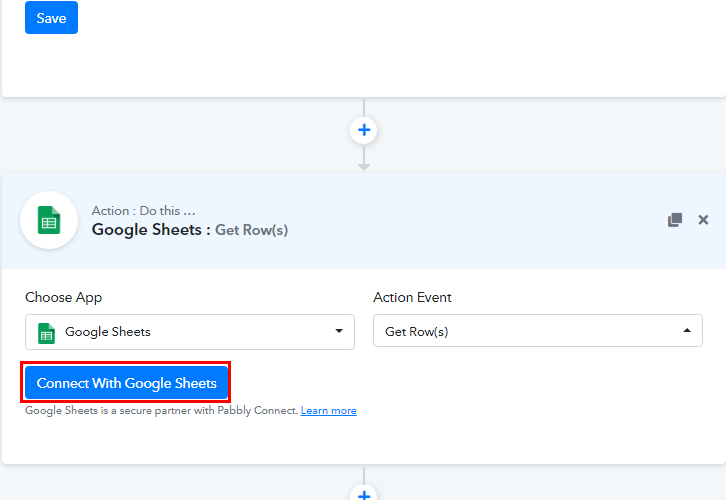Click the 'Choose App' field label
The width and height of the screenshot is (726, 500).
click(x=63, y=297)
